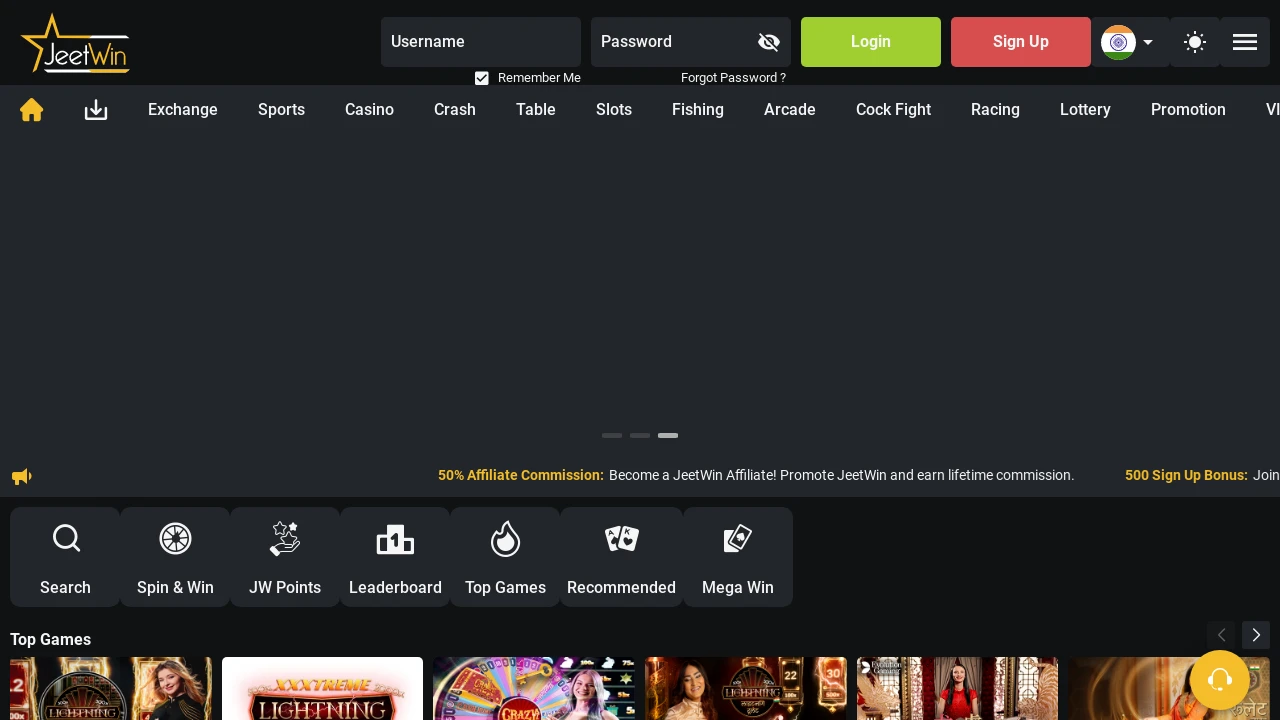Open the Slots menu
Screen dimensions: 1280x720
pyautogui.click(x=614, y=110)
